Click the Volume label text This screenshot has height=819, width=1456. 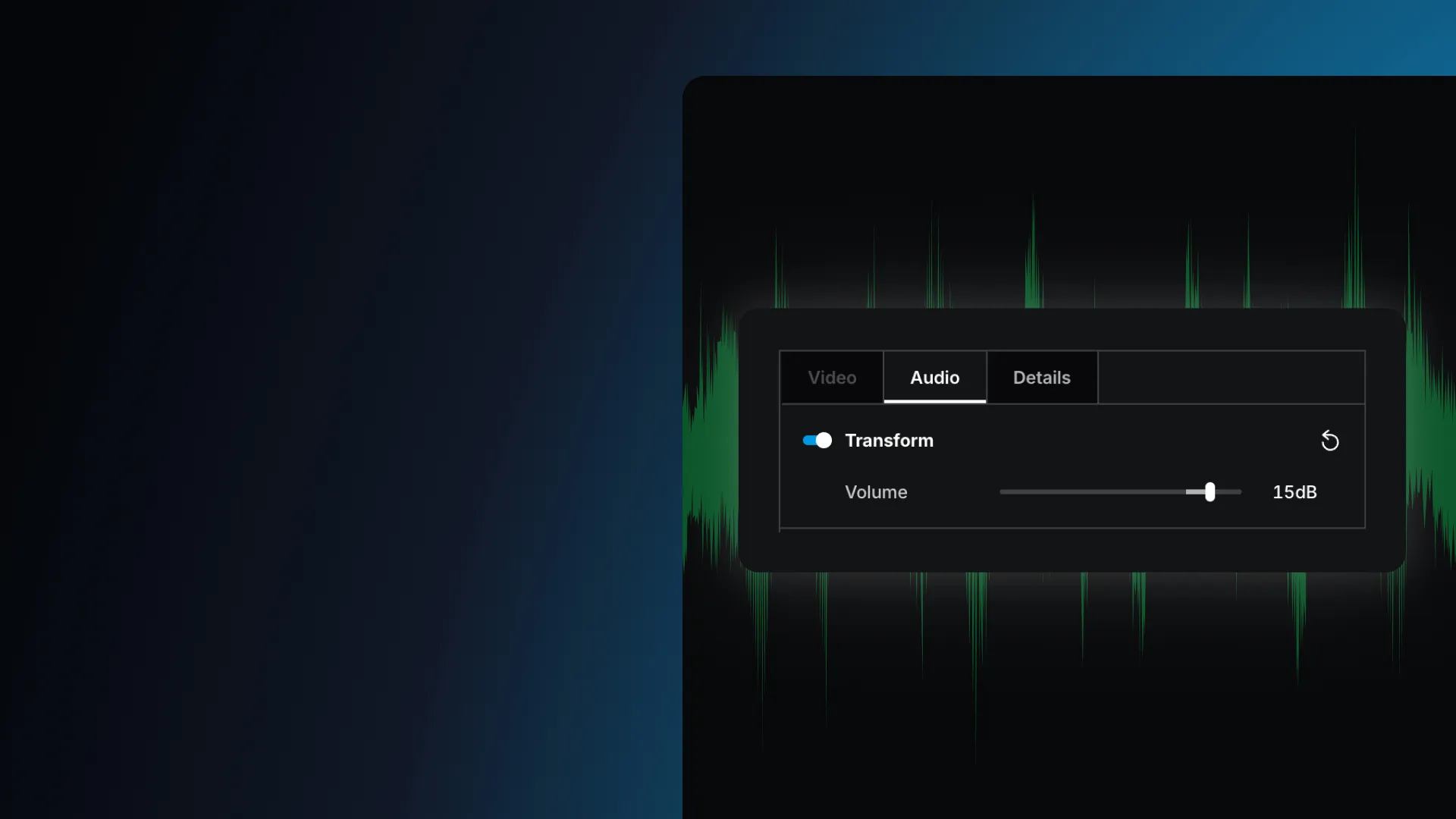[876, 492]
